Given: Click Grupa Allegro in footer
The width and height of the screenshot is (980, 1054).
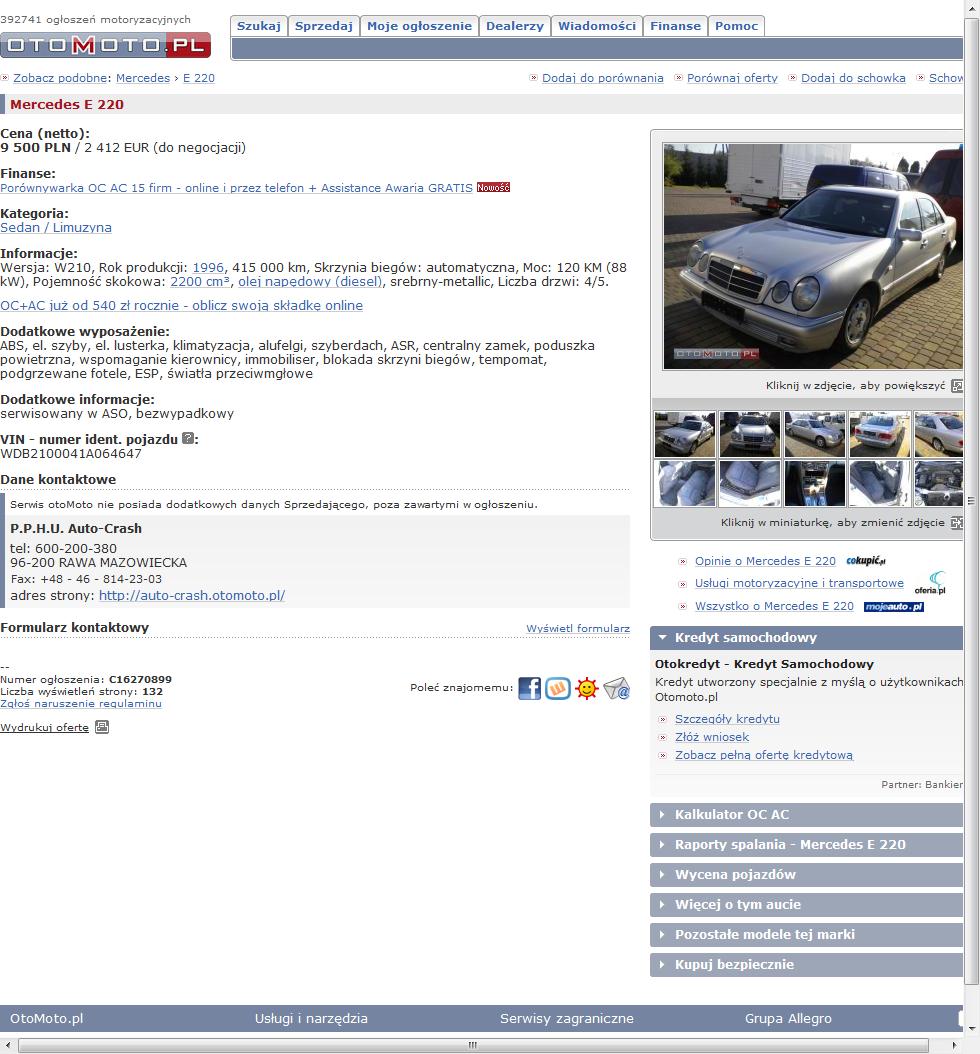Looking at the screenshot, I should pyautogui.click(x=788, y=1018).
